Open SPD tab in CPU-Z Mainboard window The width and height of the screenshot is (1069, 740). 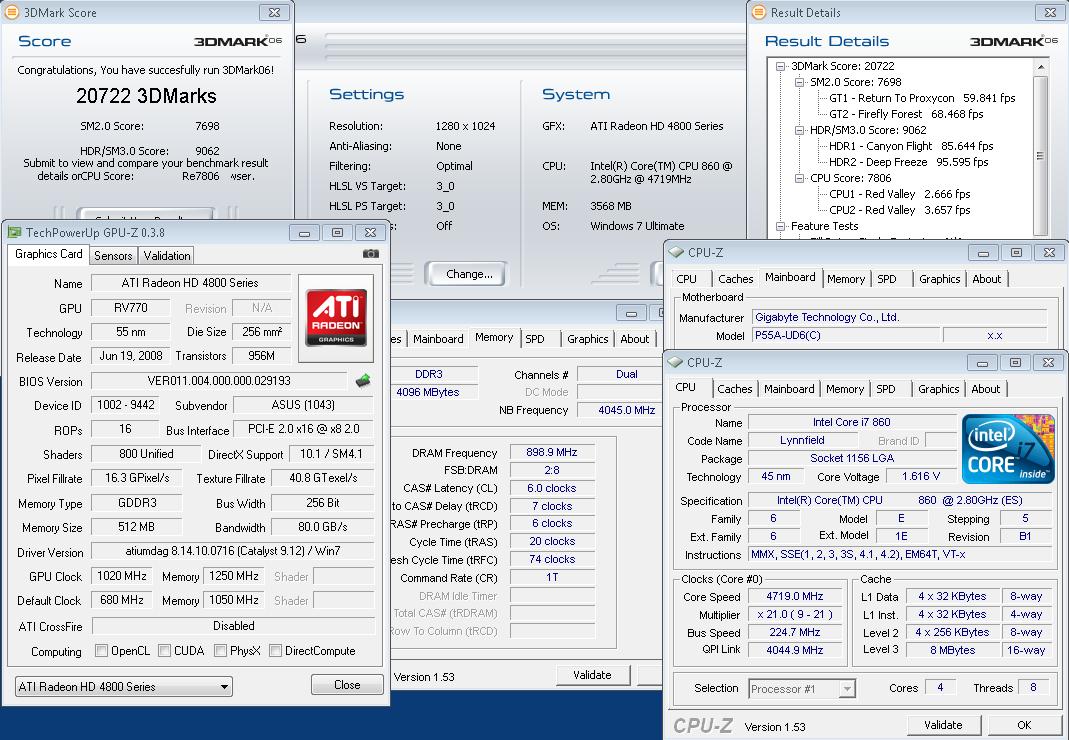coord(886,279)
